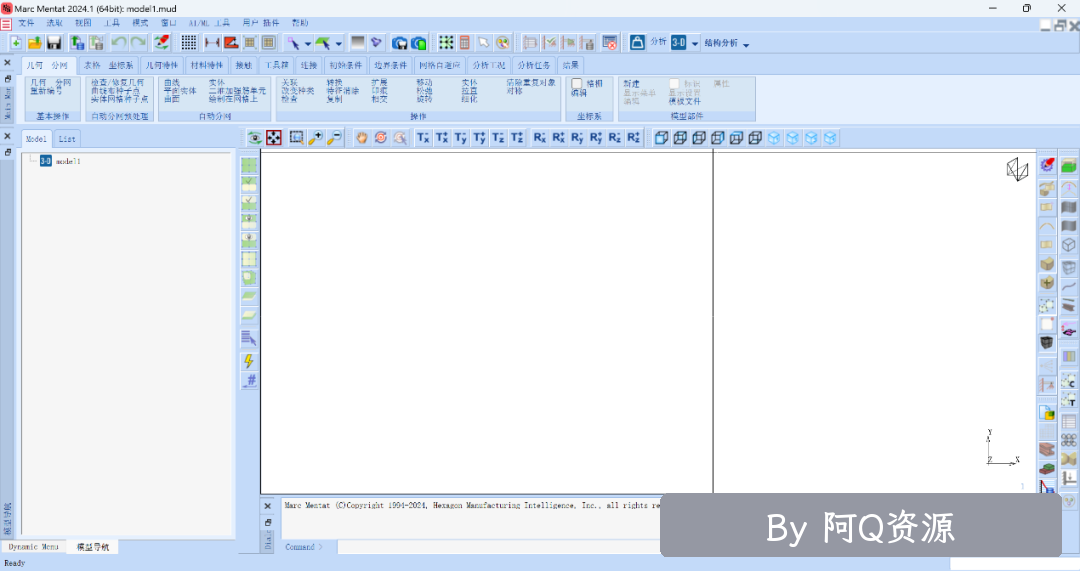Open the 帮助 menu
1080x571 pixels.
point(300,23)
